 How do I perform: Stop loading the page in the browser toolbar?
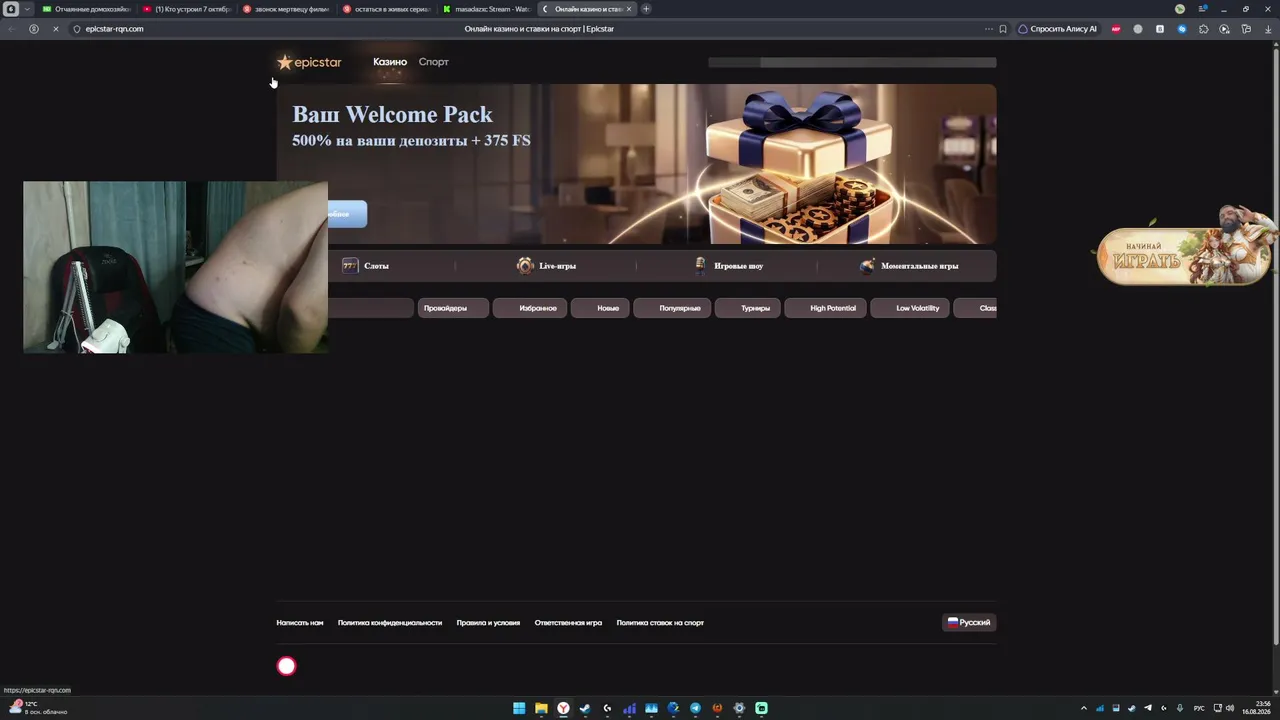coord(55,29)
